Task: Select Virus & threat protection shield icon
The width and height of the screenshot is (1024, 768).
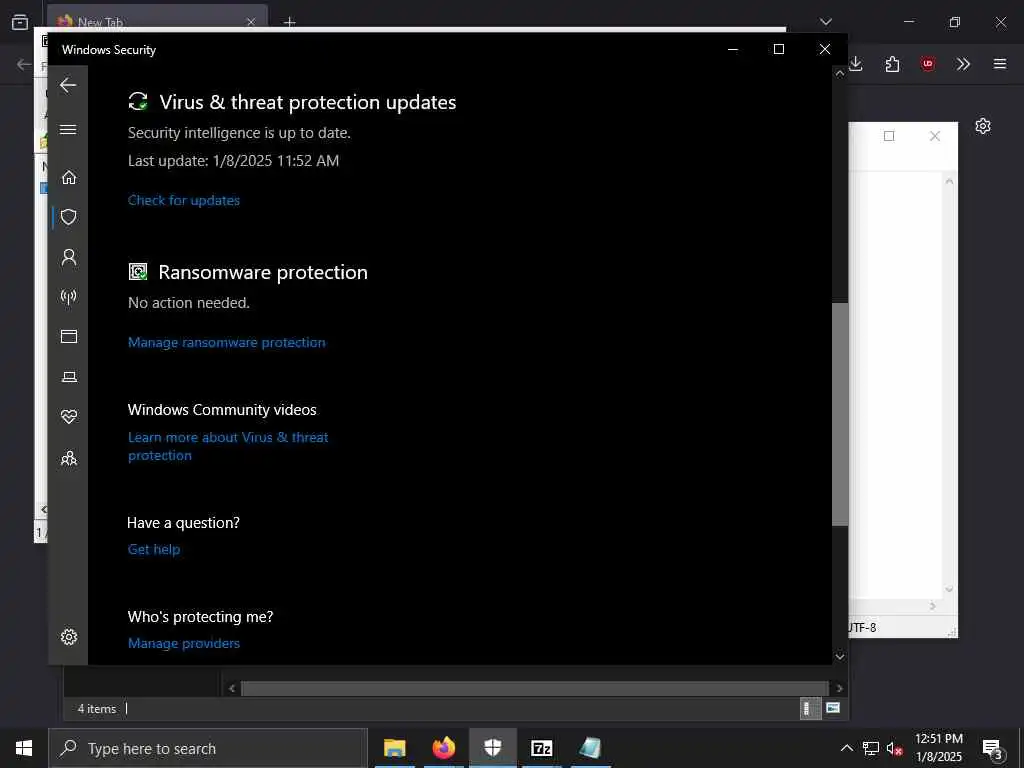Action: tap(69, 217)
